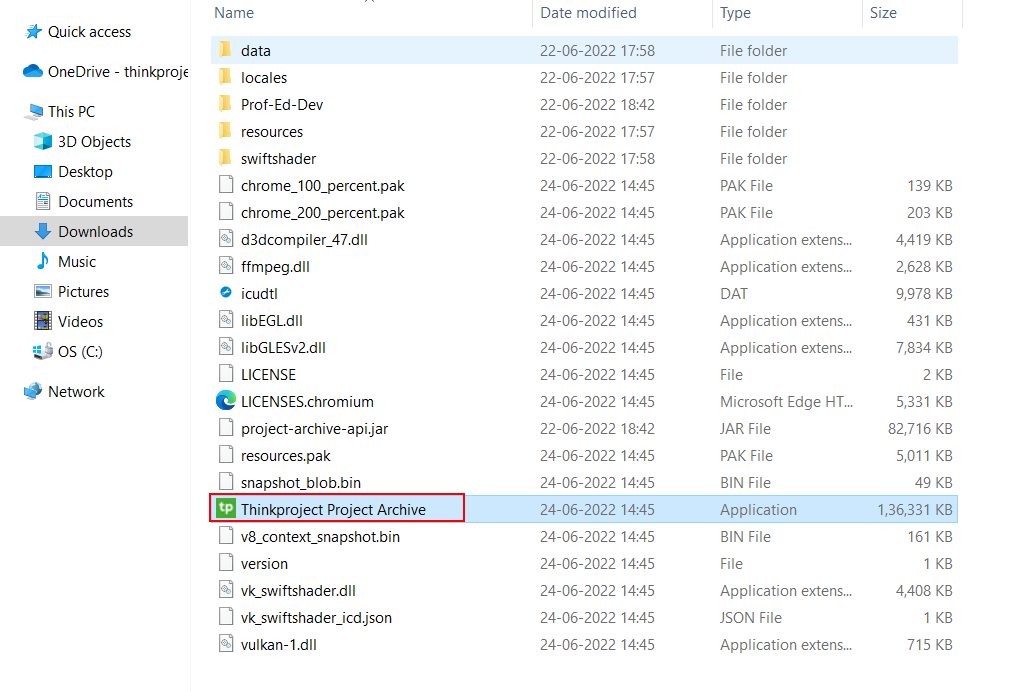Click the d3dcompiler_47.dll file icon

[x=225, y=239]
